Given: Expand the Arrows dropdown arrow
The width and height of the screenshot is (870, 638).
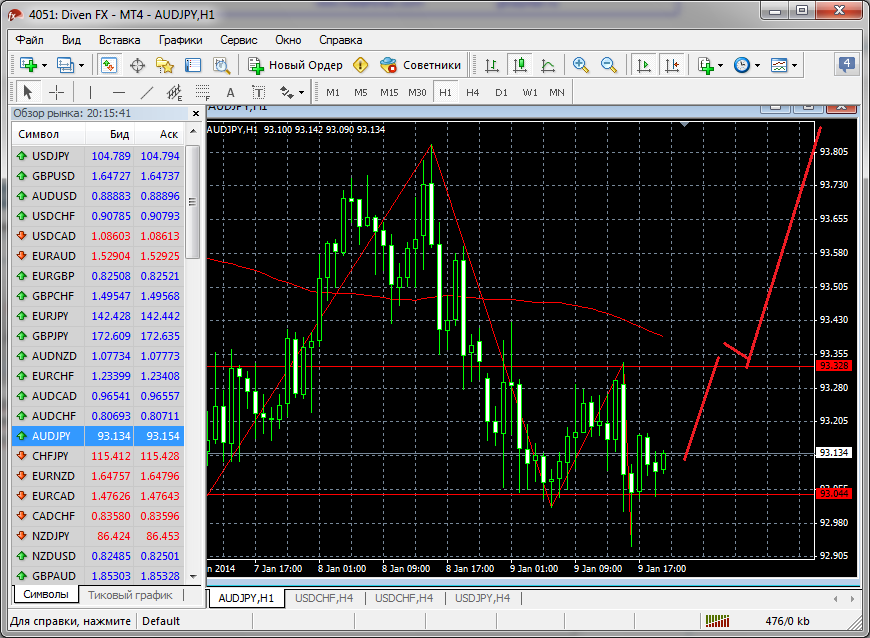Looking at the screenshot, I should (301, 93).
